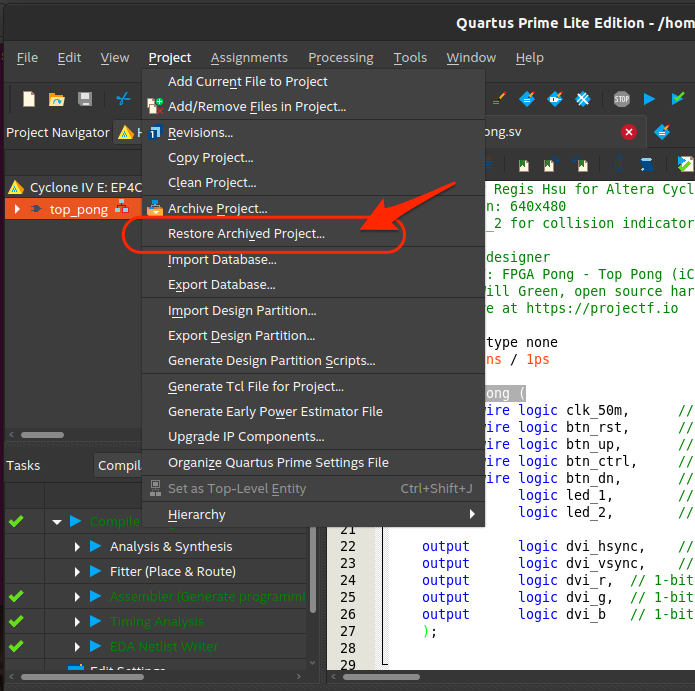Viewport: 695px width, 691px height.
Task: Click the code editor horizontal scrollbar
Action: pos(381,677)
